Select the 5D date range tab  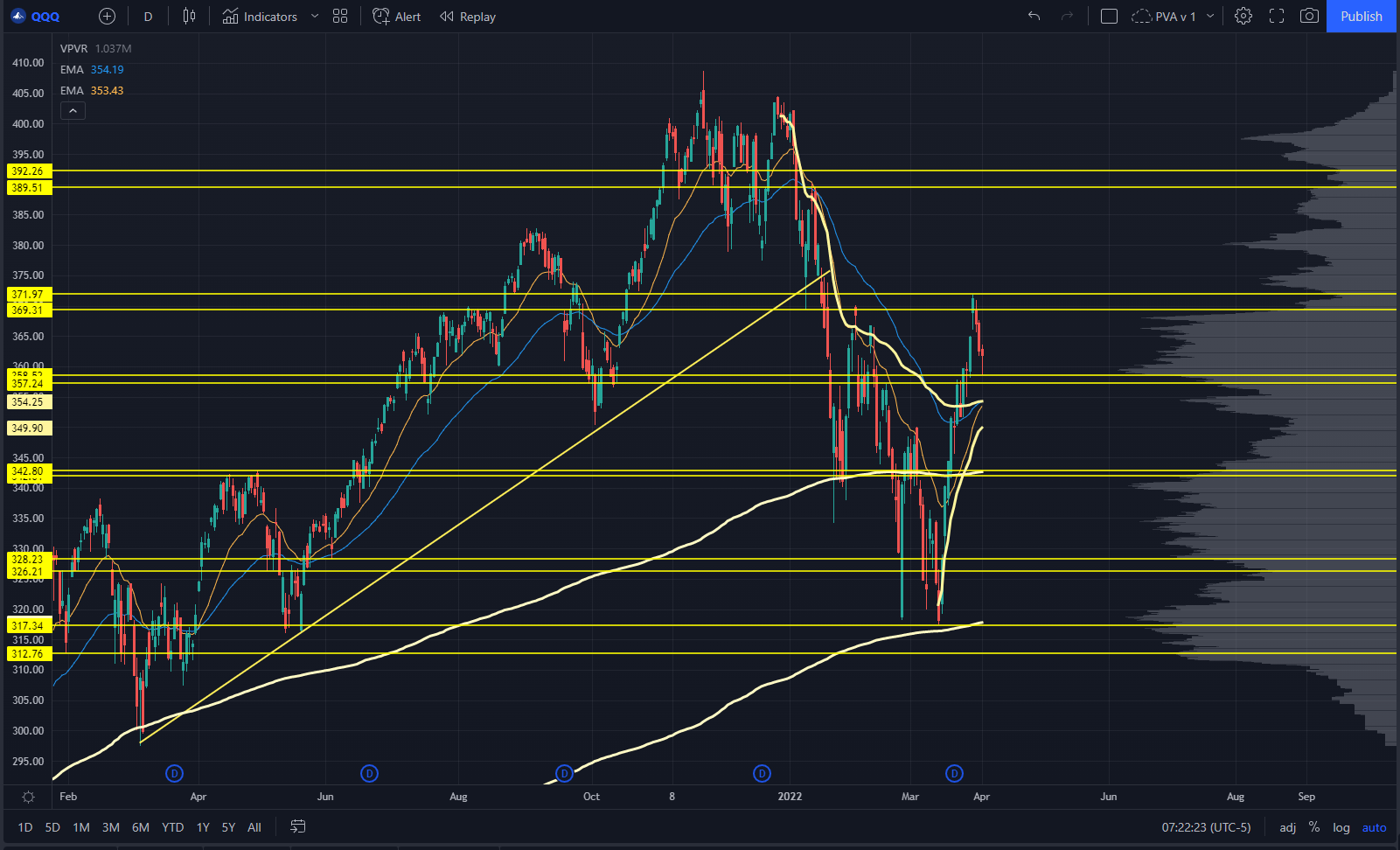click(52, 827)
